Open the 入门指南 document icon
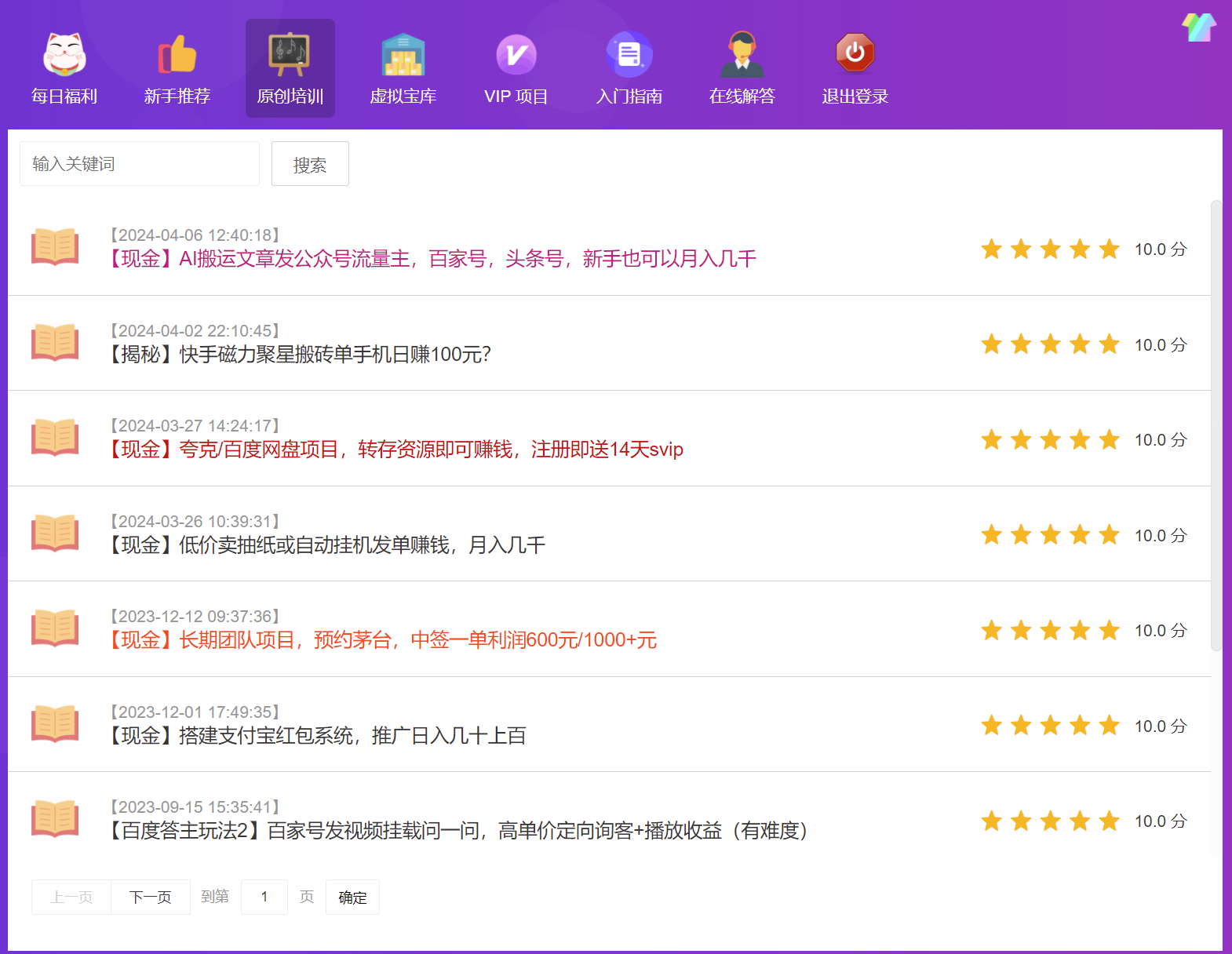Screen dimensions: 1232x954 pyautogui.click(x=629, y=54)
